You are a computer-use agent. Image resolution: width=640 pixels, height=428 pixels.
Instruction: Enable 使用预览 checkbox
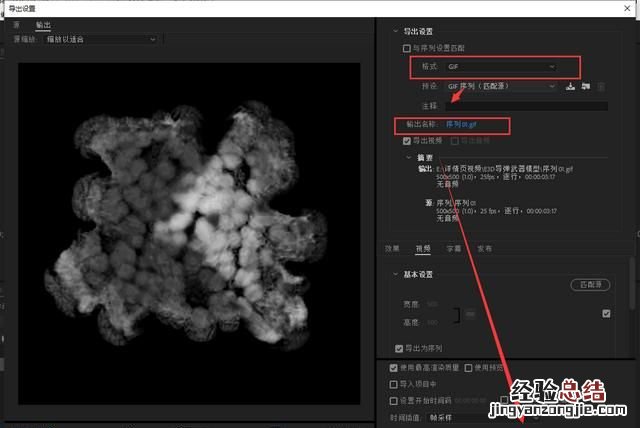[x=469, y=368]
